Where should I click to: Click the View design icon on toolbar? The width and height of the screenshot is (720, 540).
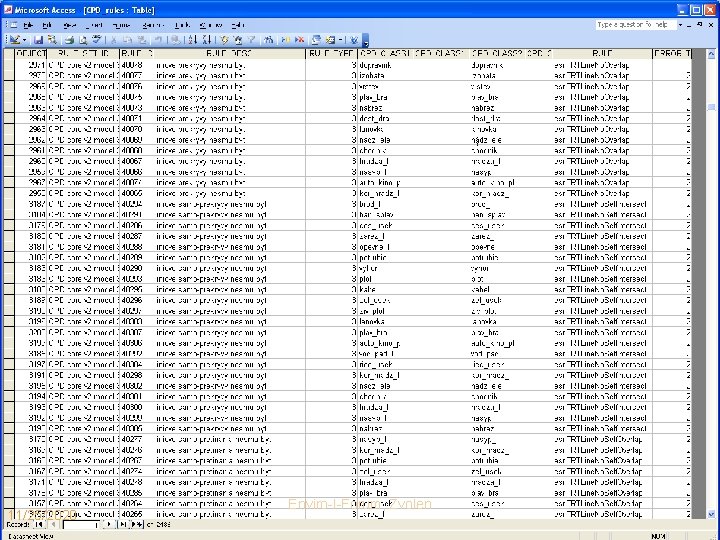click(x=15, y=40)
